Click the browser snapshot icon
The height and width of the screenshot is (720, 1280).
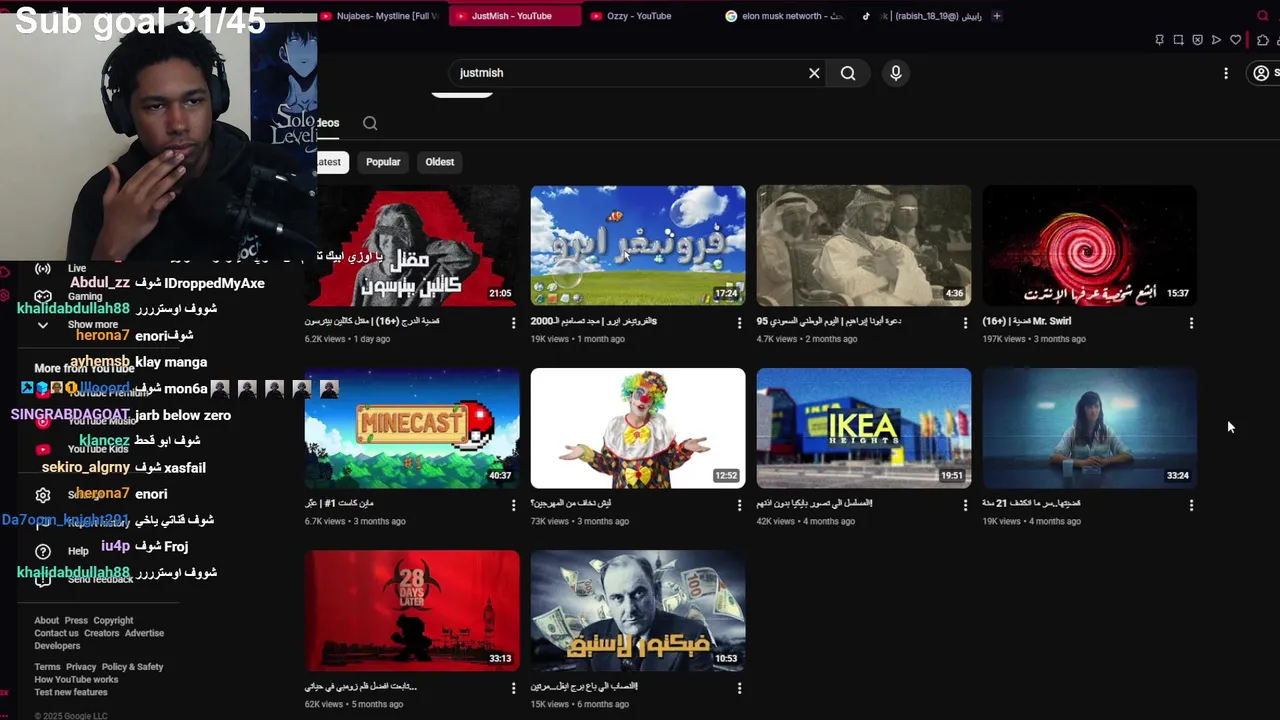point(1178,40)
